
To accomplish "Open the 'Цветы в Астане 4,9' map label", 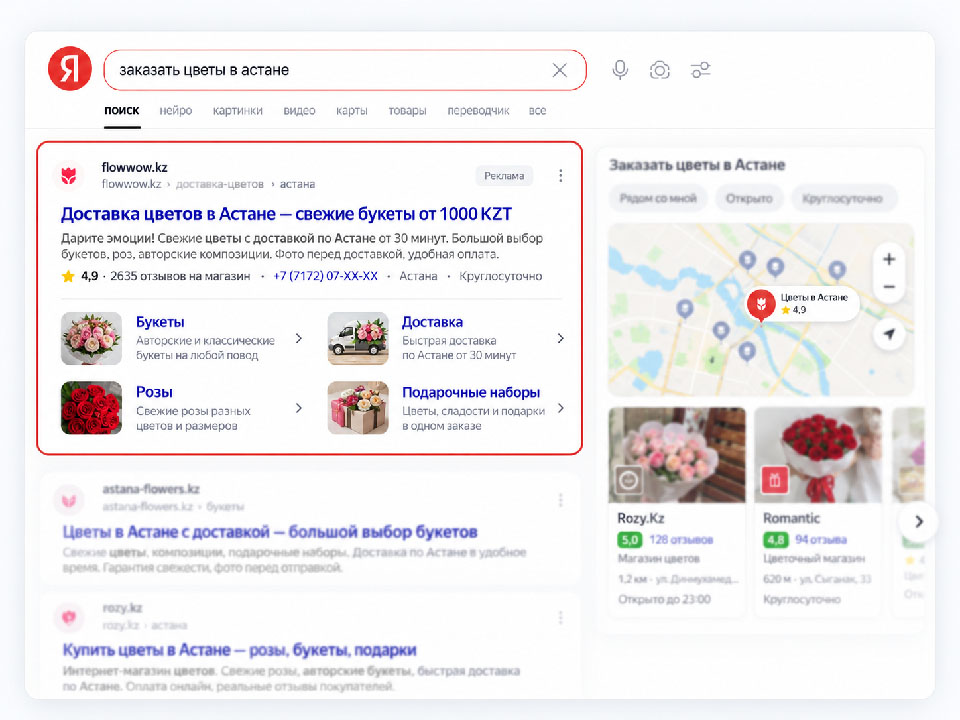I will pyautogui.click(x=814, y=303).
